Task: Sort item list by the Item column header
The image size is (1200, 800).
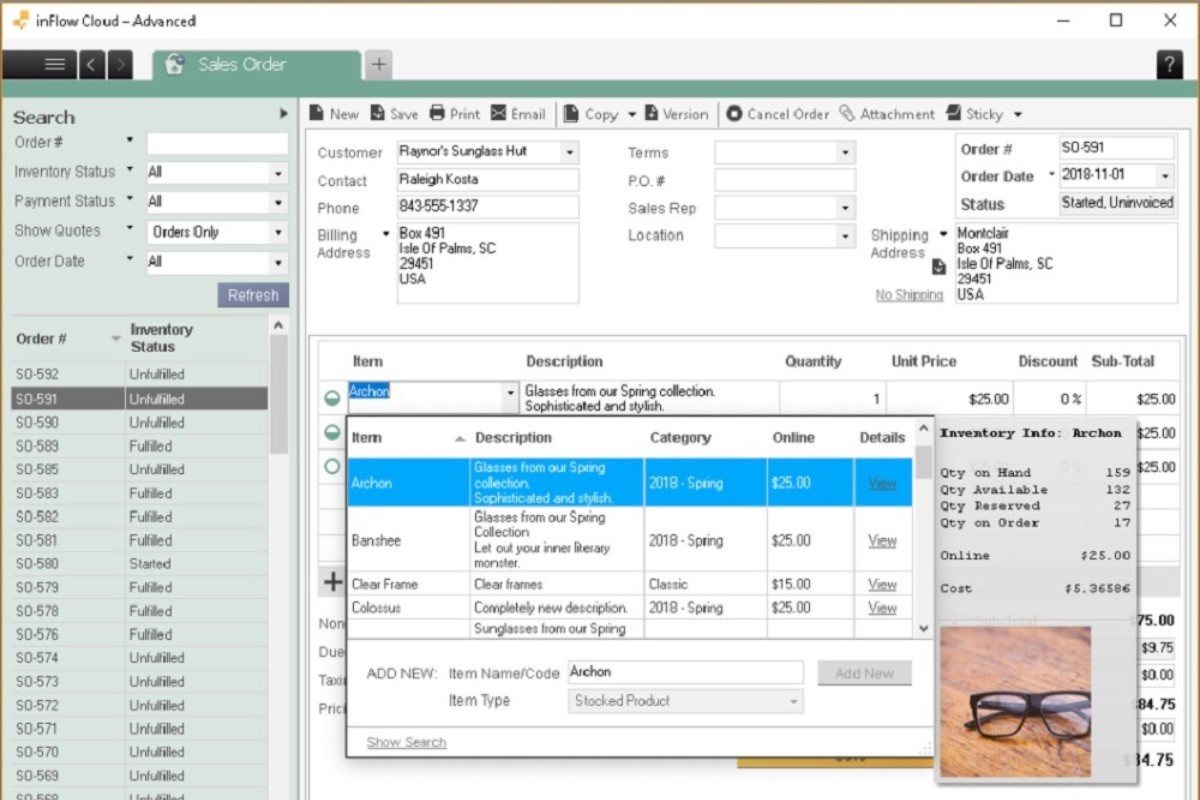Action: pyautogui.click(x=408, y=437)
